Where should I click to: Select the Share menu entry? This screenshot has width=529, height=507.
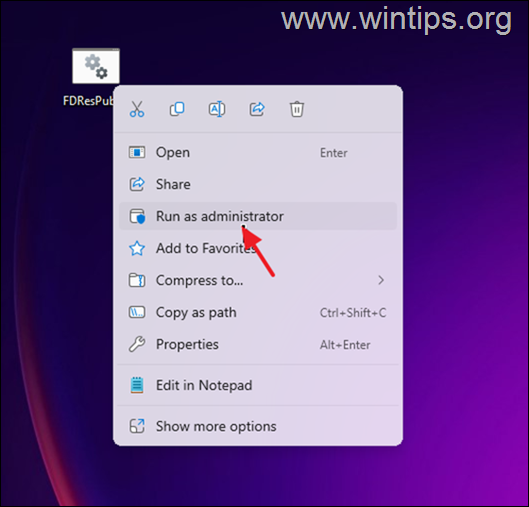258,184
